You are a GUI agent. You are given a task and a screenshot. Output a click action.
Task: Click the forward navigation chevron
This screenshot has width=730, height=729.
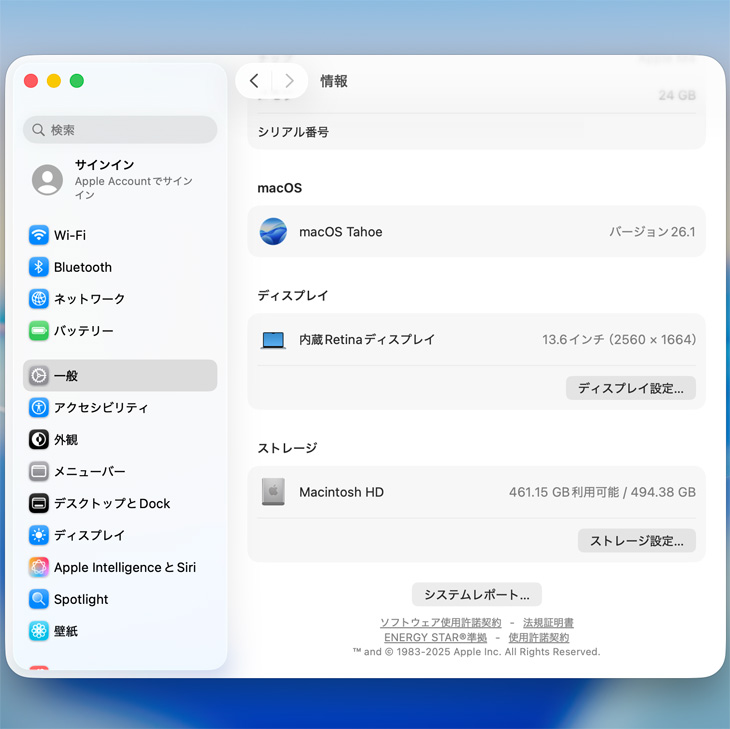289,81
